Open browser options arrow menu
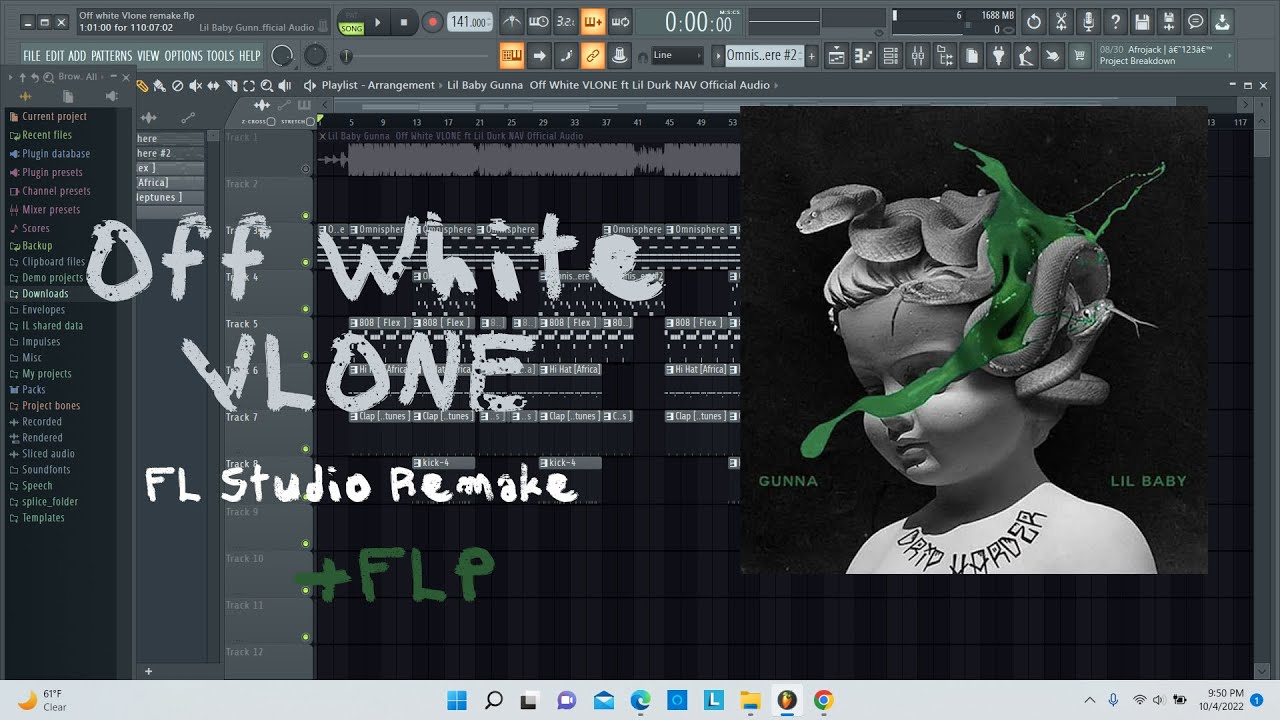The width and height of the screenshot is (1280, 720). 10,77
